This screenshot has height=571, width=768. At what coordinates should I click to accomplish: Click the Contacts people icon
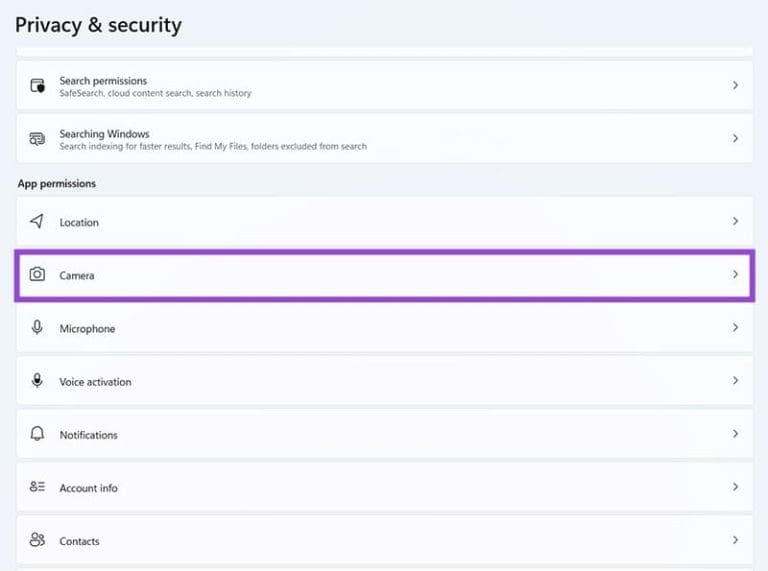coord(37,540)
